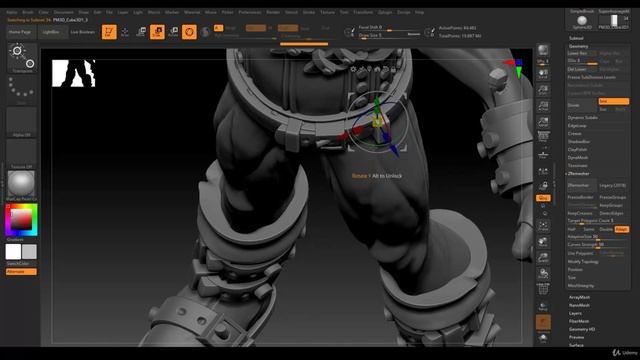This screenshot has width=640, height=360.
Task: Click the right shelf Move icon
Action: [543, 242]
